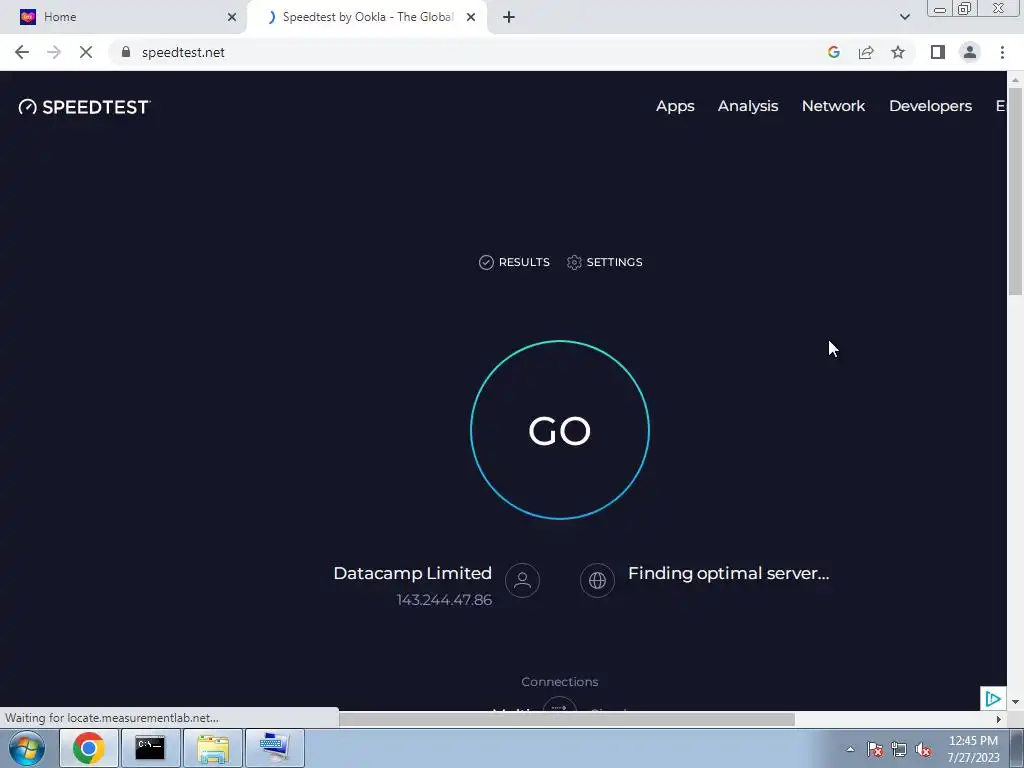The height and width of the screenshot is (768, 1024).
Task: Open Command Prompt from taskbar
Action: [x=150, y=748]
